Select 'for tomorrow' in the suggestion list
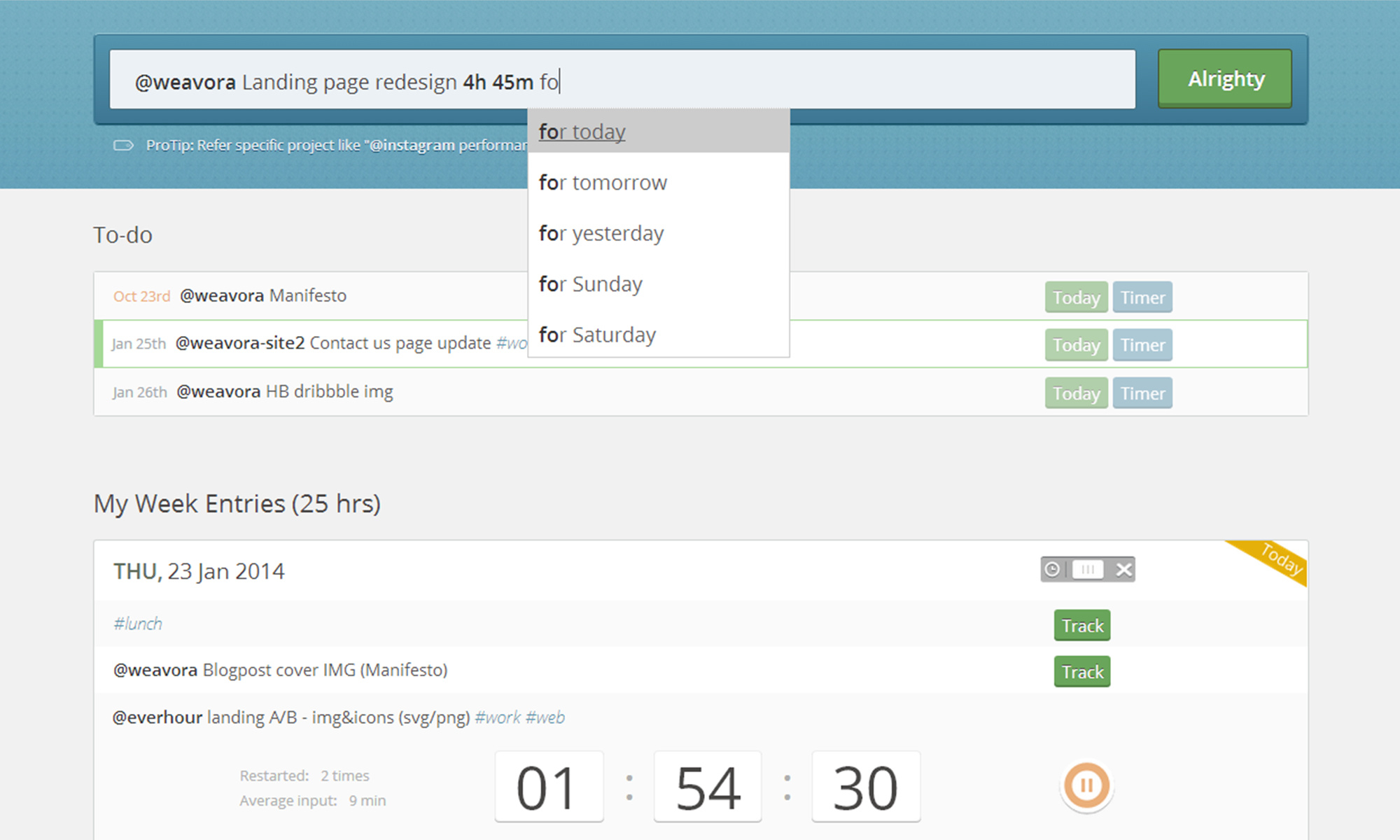Screen dimensions: 1400x840 [602, 183]
